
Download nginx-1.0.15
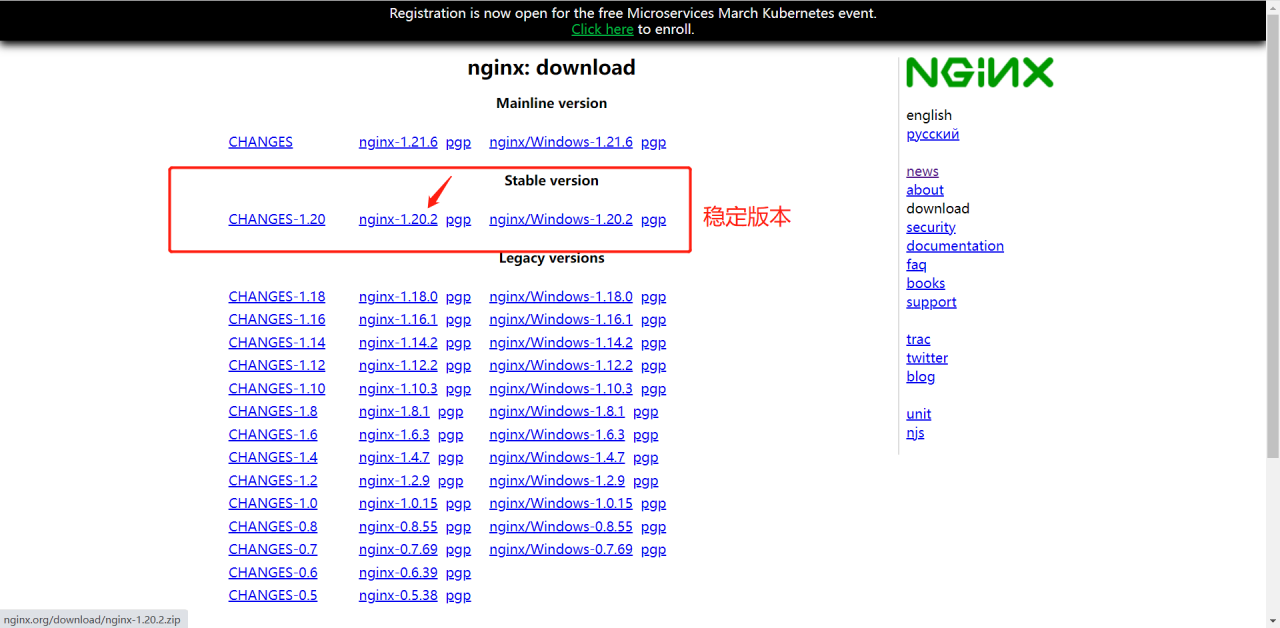click(x=398, y=503)
